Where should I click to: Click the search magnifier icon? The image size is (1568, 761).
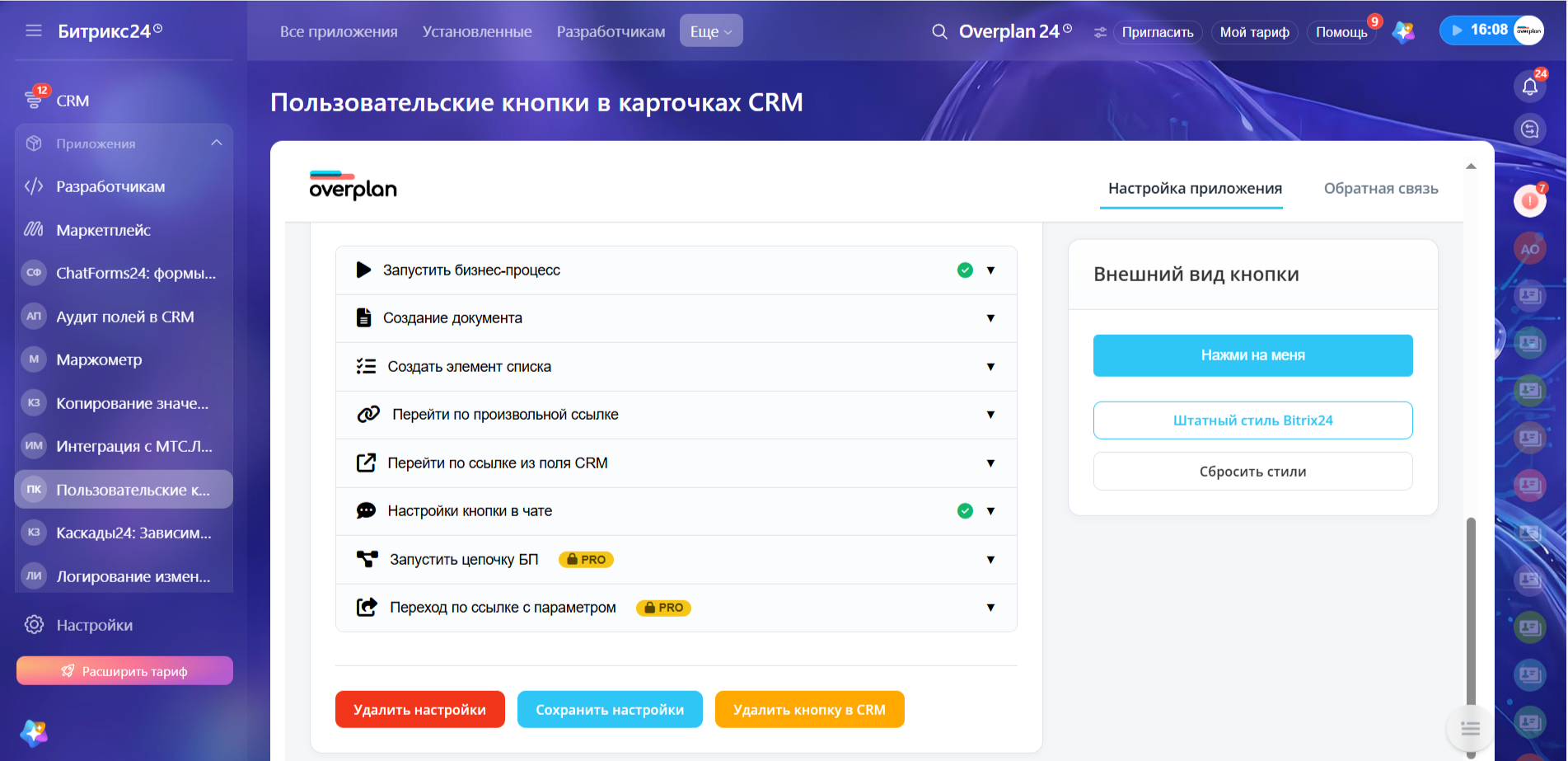pyautogui.click(x=939, y=31)
